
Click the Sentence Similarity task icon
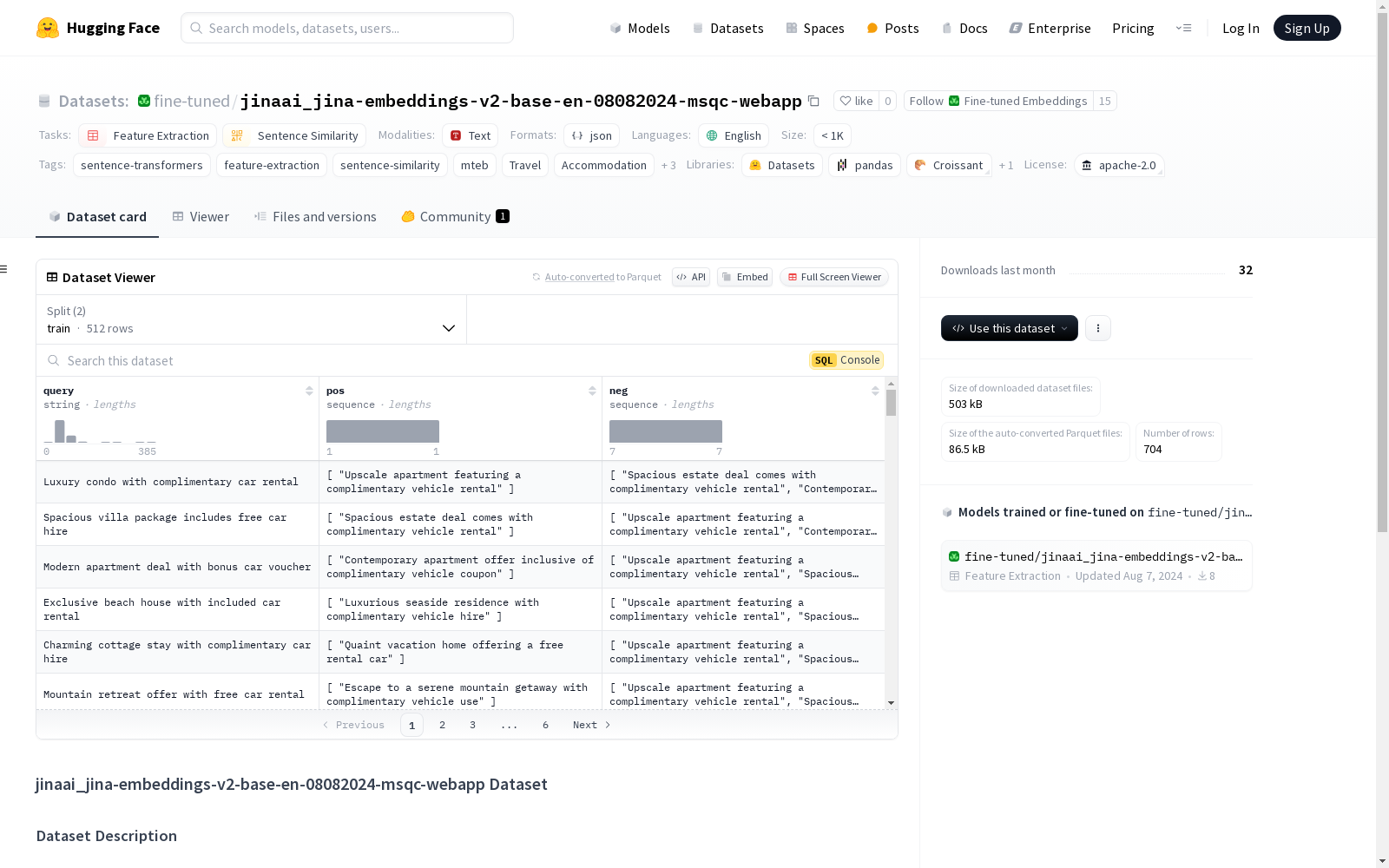point(237,135)
